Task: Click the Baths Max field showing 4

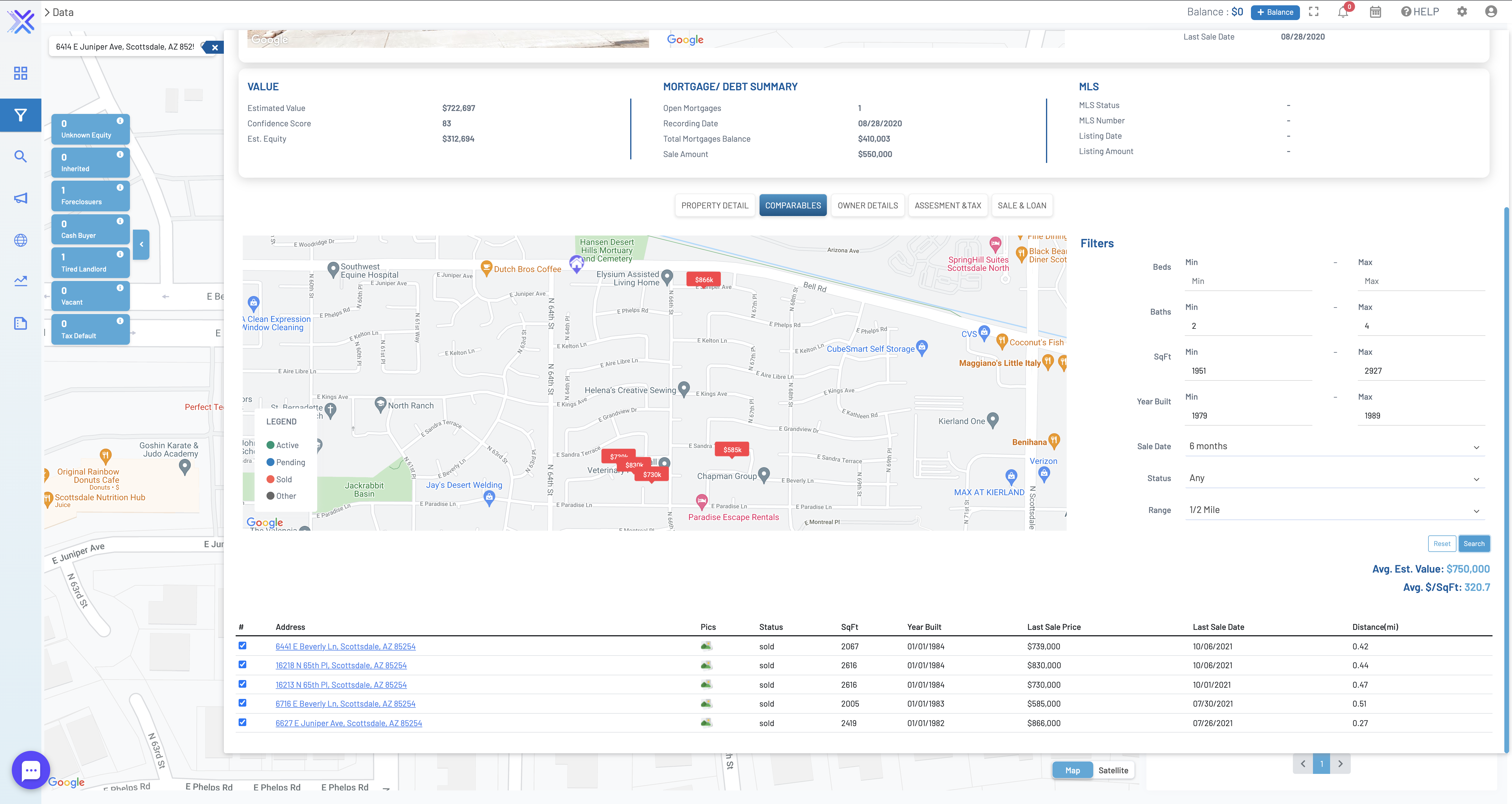Action: [x=1421, y=326]
